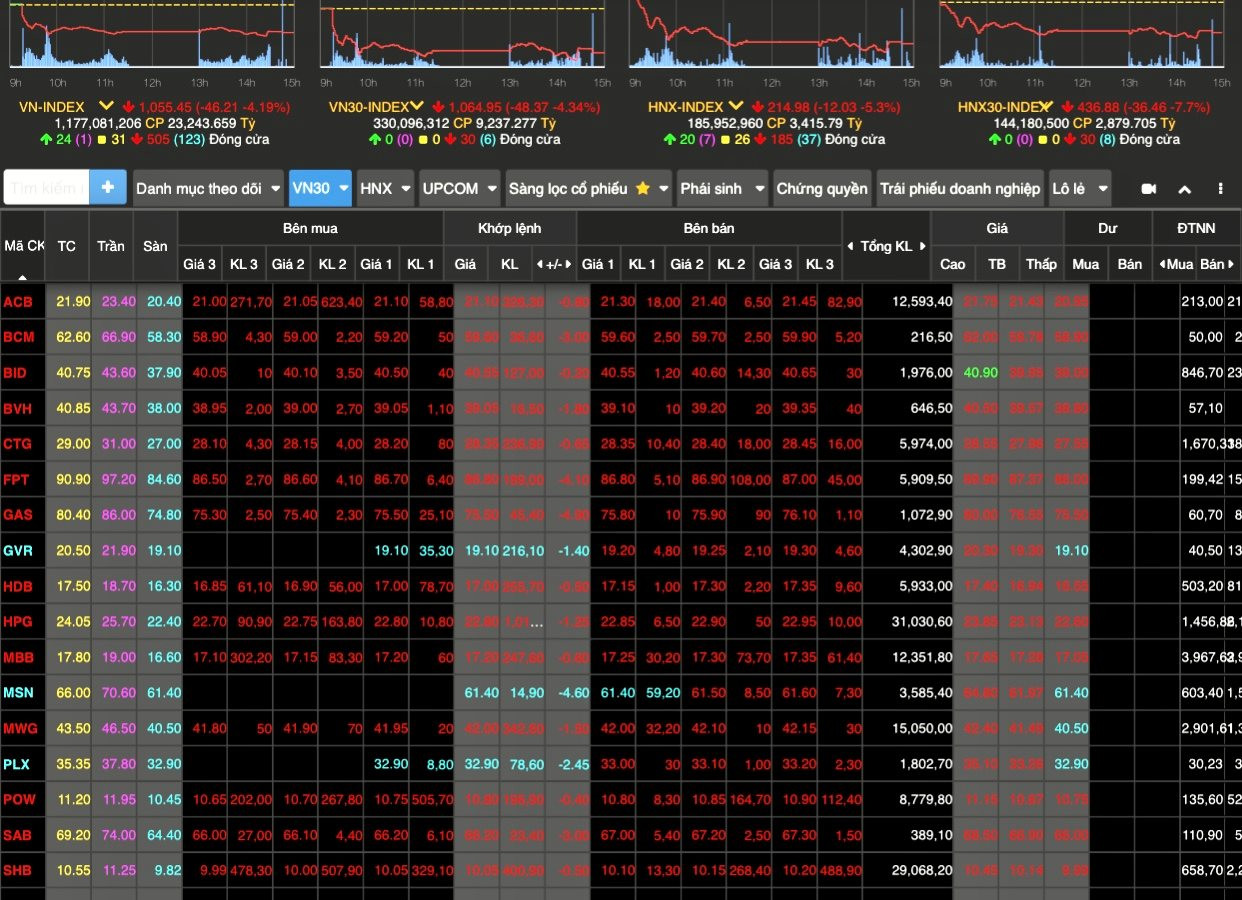The width and height of the screenshot is (1242, 900).
Task: Click the right arrow next to +/- column
Action: click(x=569, y=264)
